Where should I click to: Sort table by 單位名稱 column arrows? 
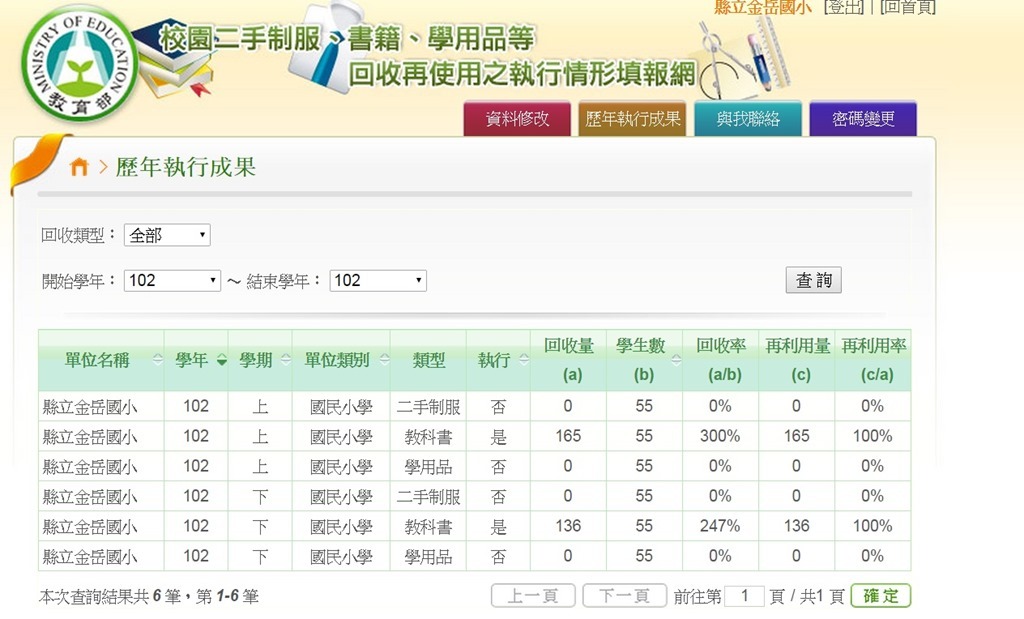(157, 361)
